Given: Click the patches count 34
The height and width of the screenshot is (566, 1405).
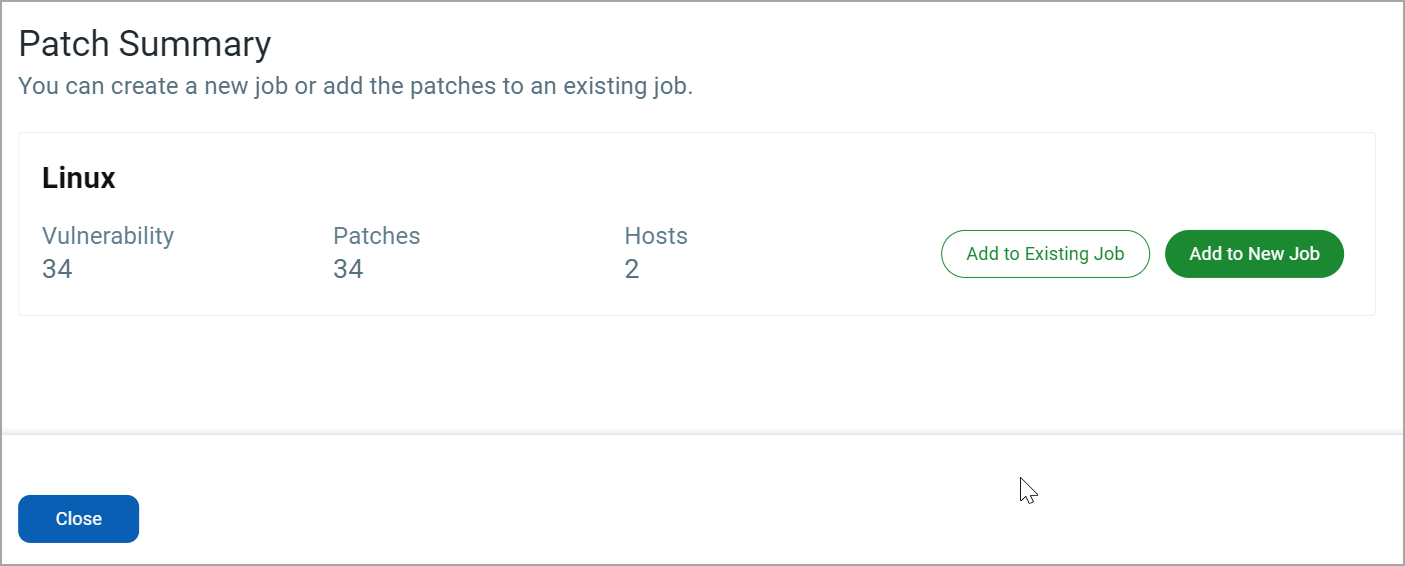Looking at the screenshot, I should [348, 269].
